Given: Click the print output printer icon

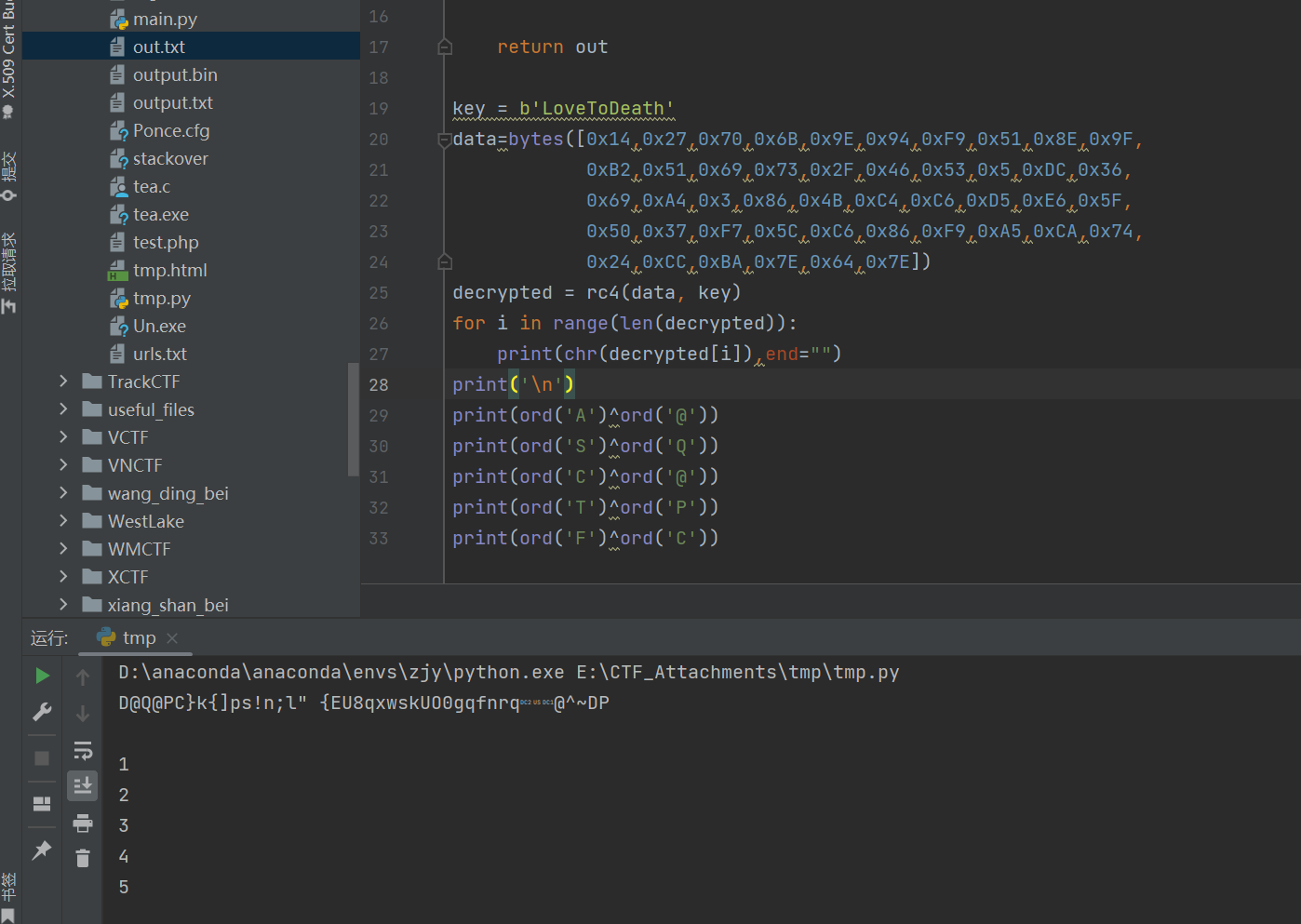Looking at the screenshot, I should click(83, 823).
